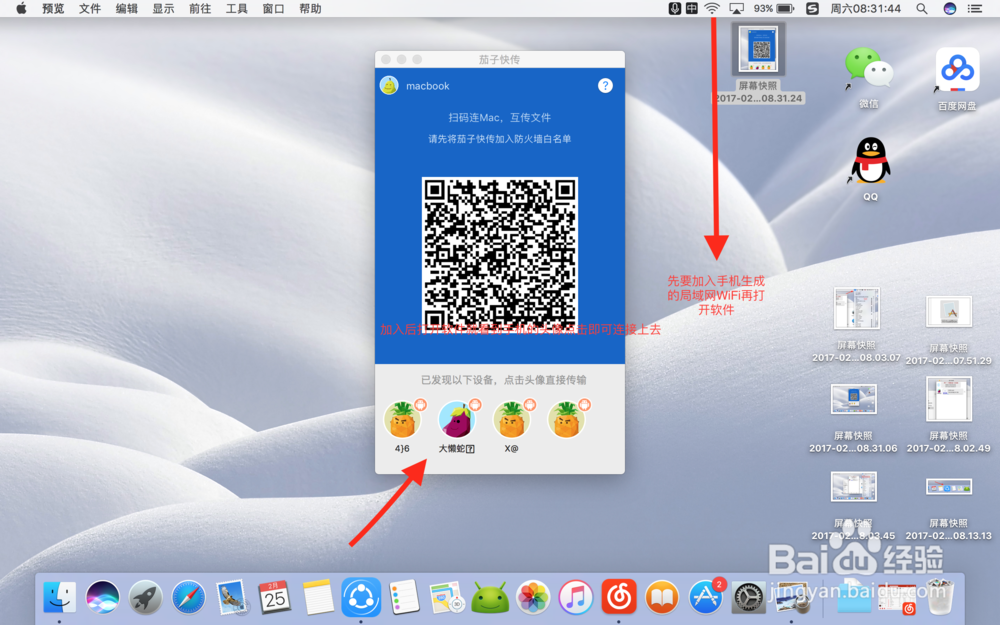The width and height of the screenshot is (1000, 625).
Task: Open NetEase Cloud Music in Dock
Action: click(x=619, y=598)
